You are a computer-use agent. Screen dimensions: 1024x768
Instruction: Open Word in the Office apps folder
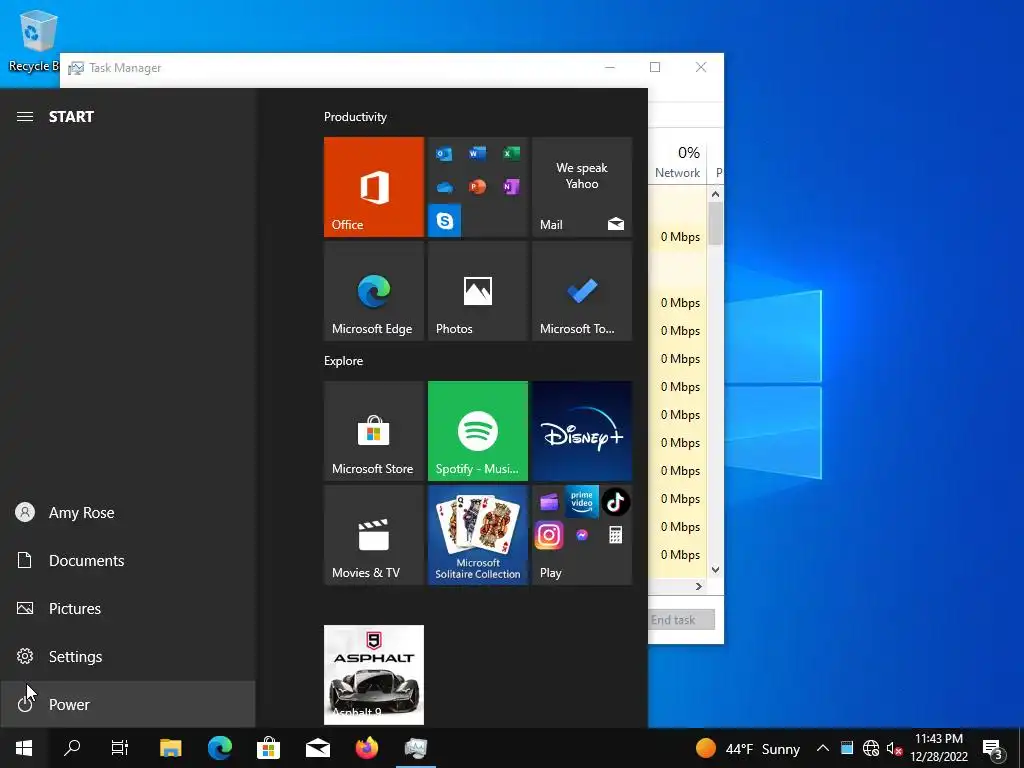[x=477, y=153]
